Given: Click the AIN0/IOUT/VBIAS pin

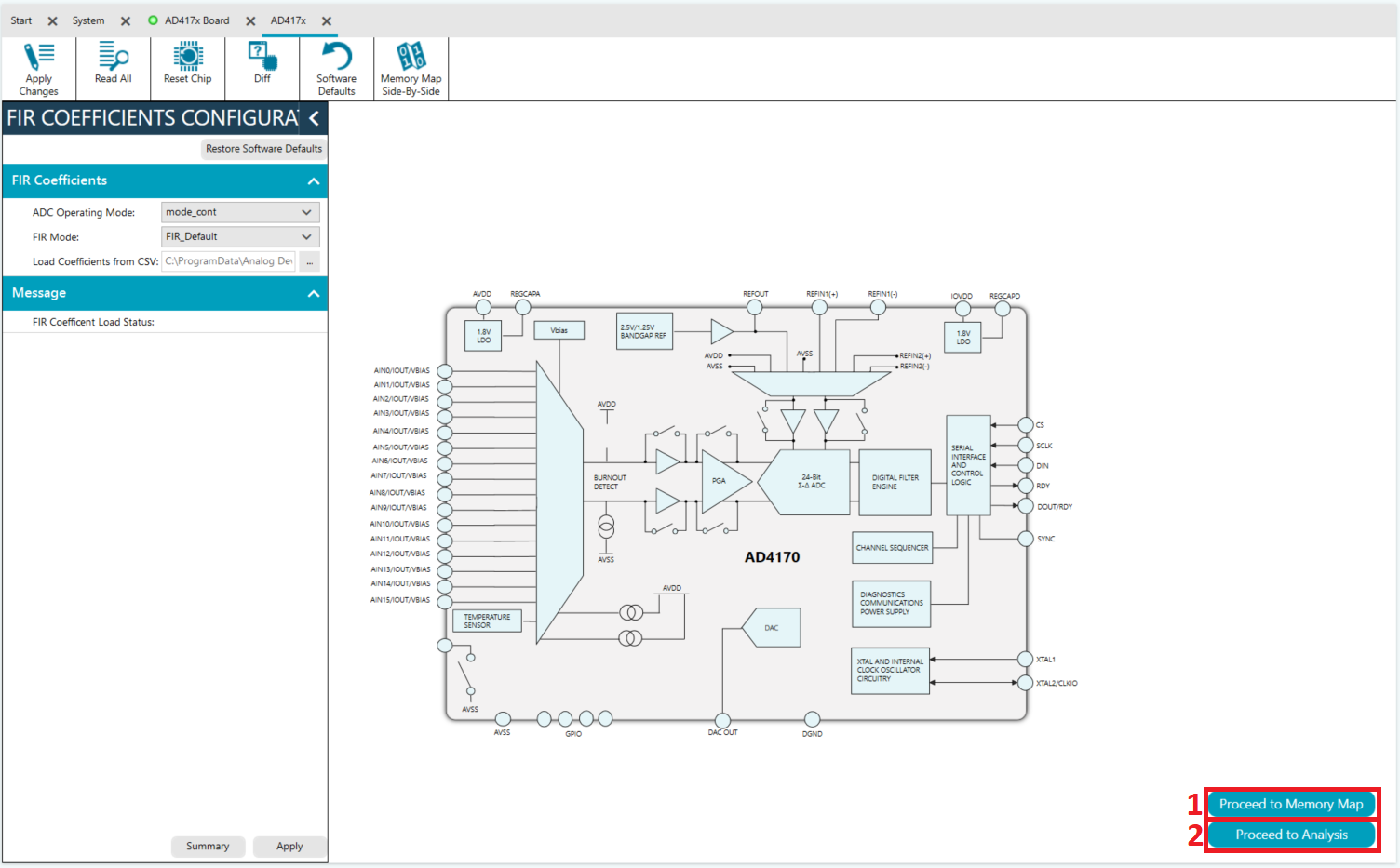Looking at the screenshot, I should [445, 371].
